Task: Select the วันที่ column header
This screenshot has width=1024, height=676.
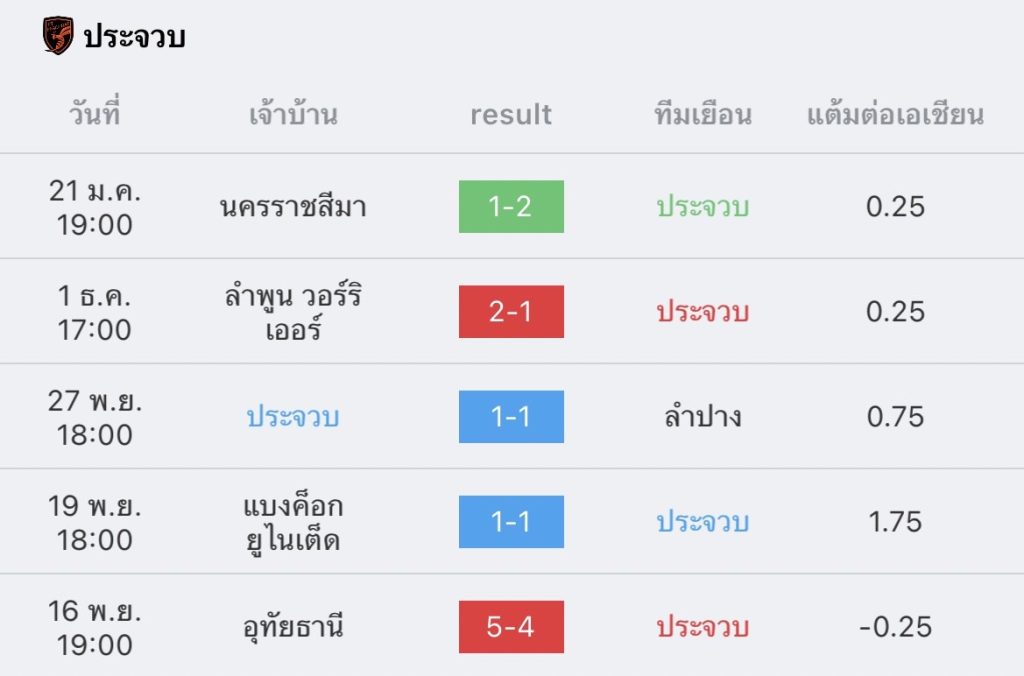Action: 95,115
